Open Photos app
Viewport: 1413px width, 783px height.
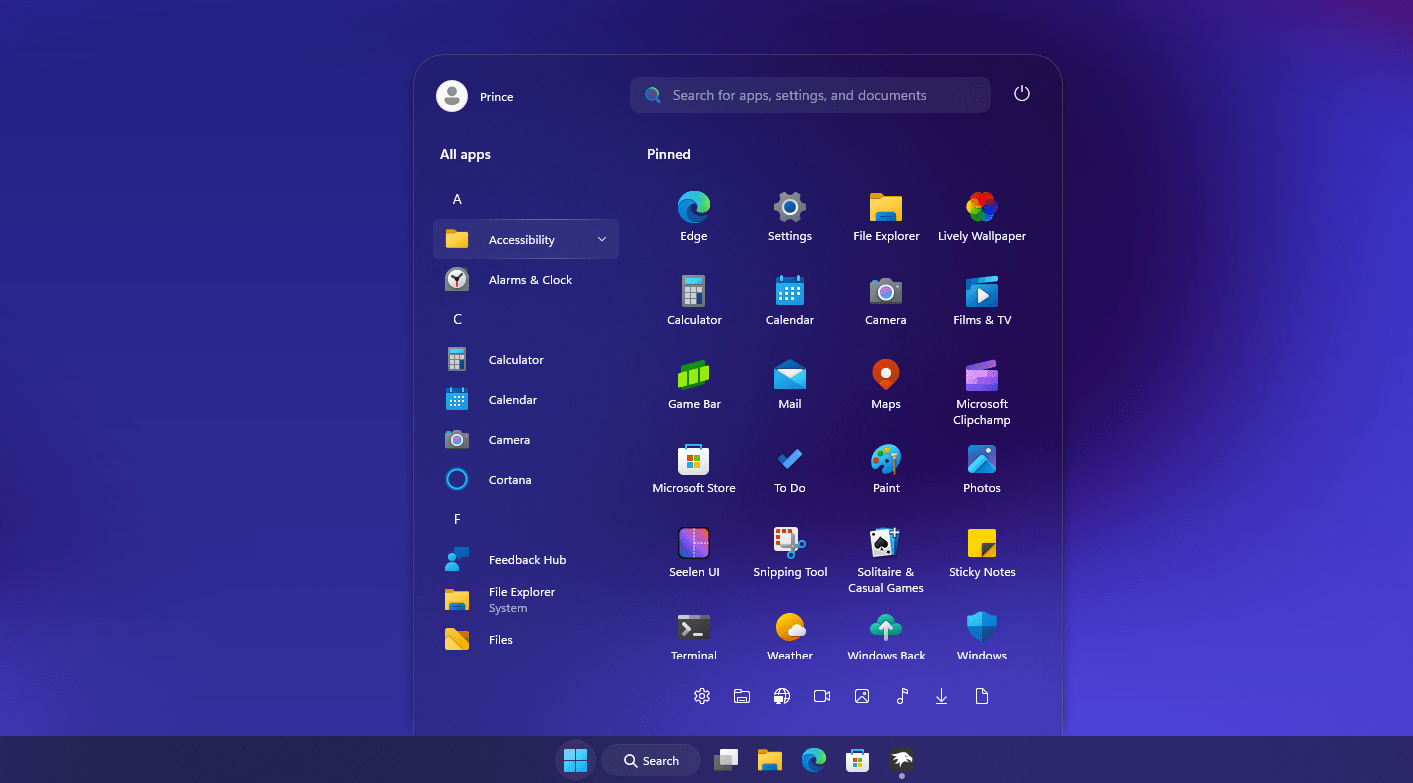click(982, 469)
